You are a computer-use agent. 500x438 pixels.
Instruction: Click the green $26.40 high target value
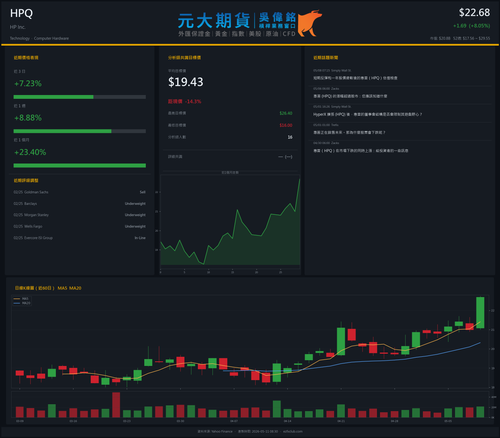(286, 113)
